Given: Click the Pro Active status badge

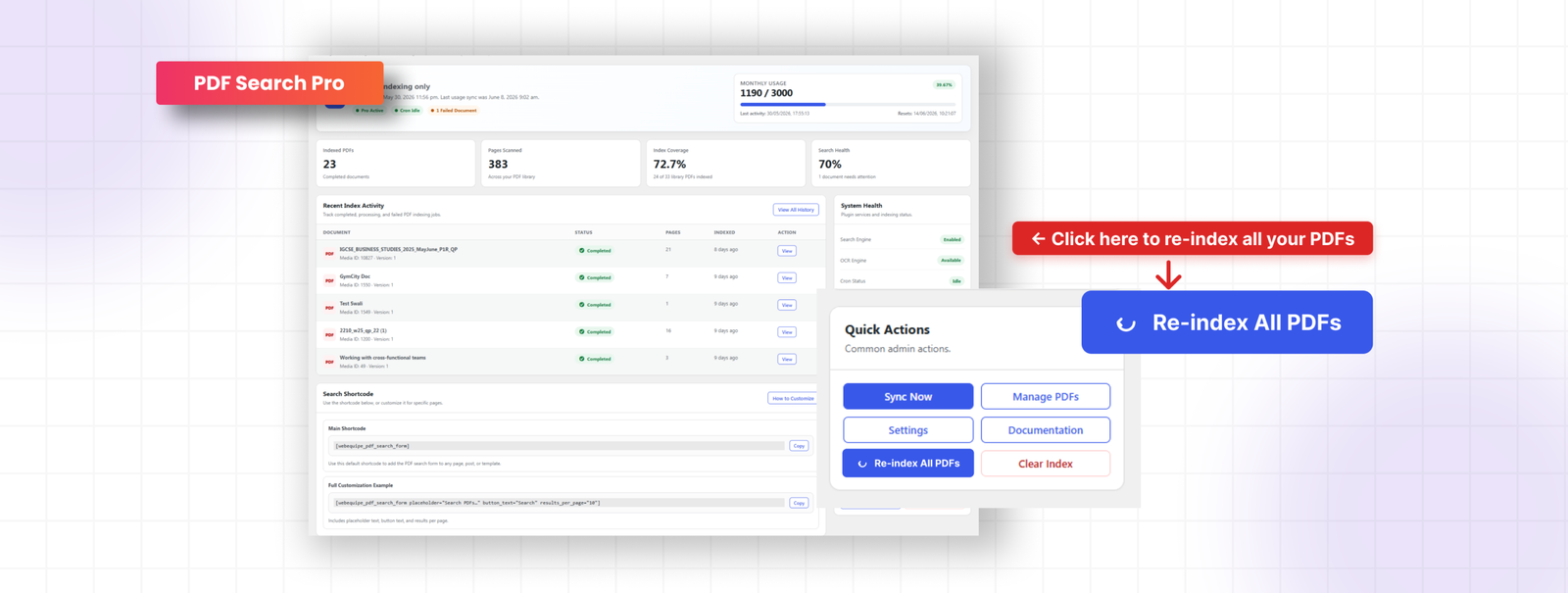Looking at the screenshot, I should (x=370, y=111).
